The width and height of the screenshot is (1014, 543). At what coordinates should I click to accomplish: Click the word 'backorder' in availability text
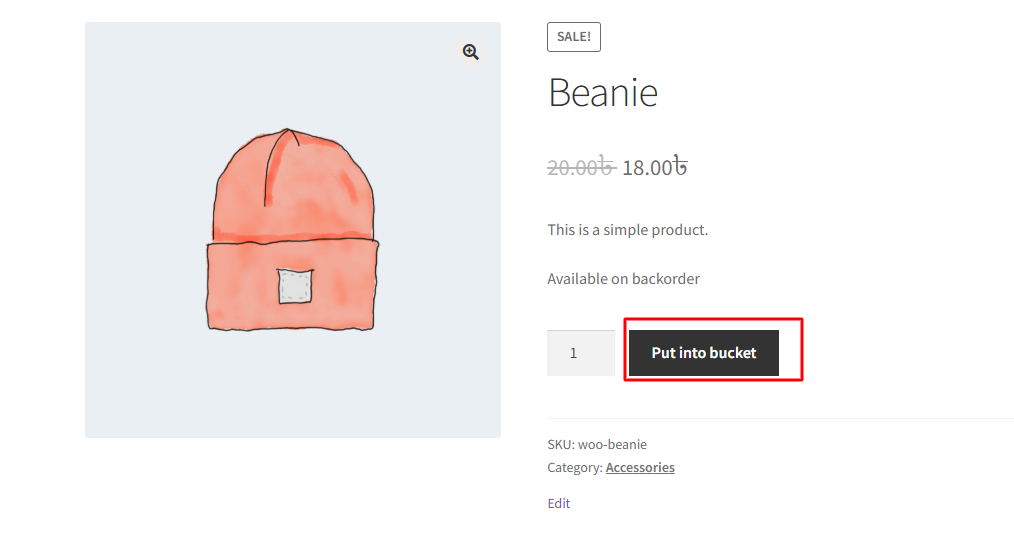pos(666,279)
